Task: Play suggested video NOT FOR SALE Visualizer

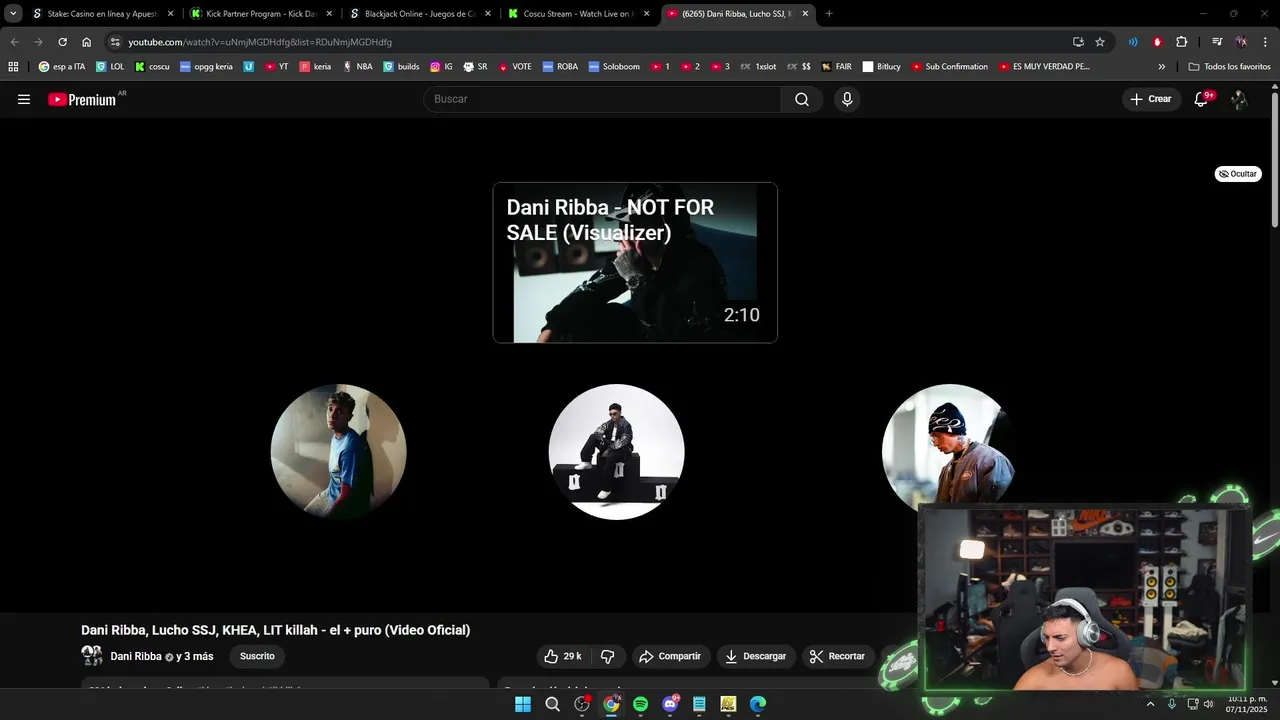Action: 635,263
